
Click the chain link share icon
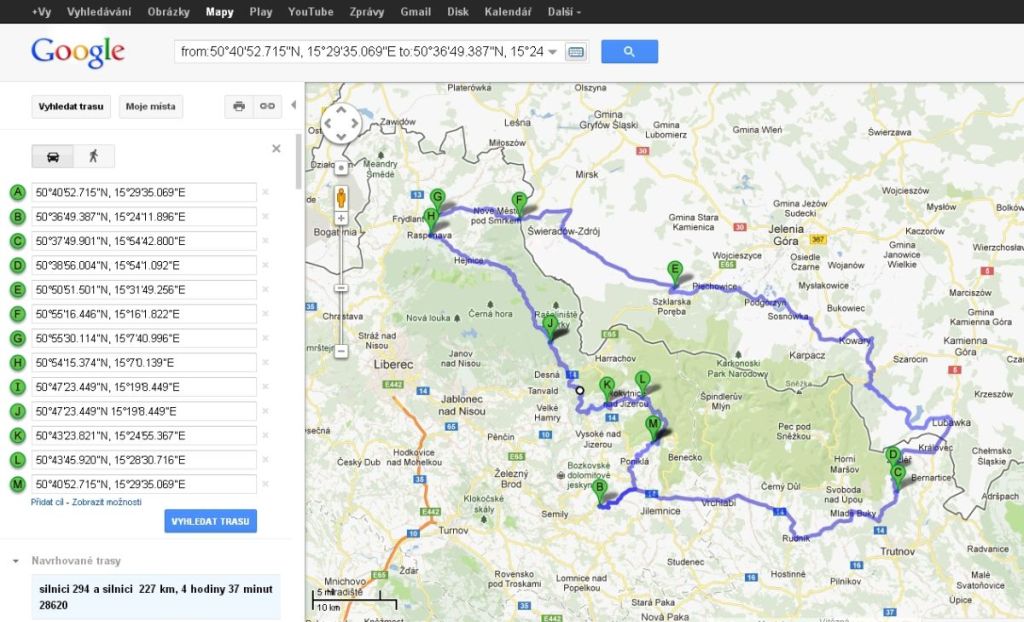[267, 106]
